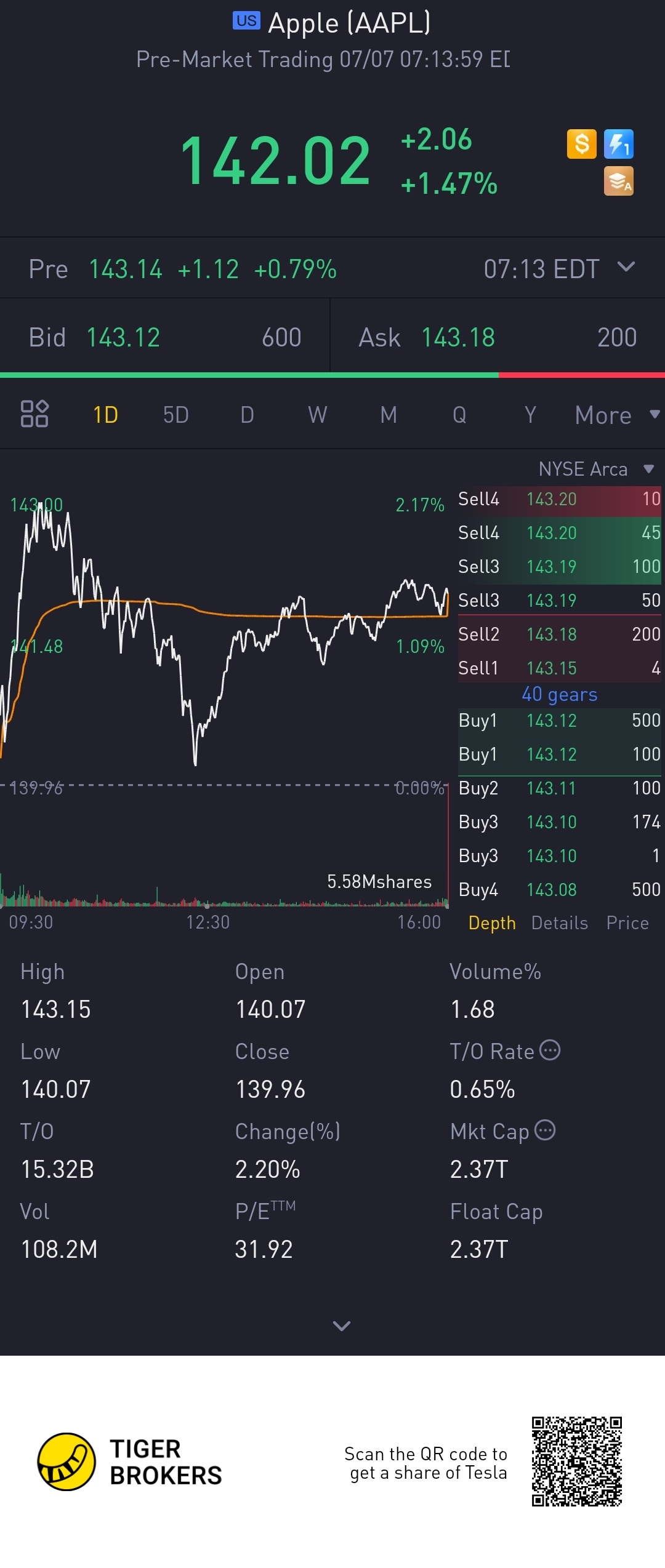Open T/O Rate info bubble icon
This screenshot has width=665, height=1568.
click(x=550, y=1050)
